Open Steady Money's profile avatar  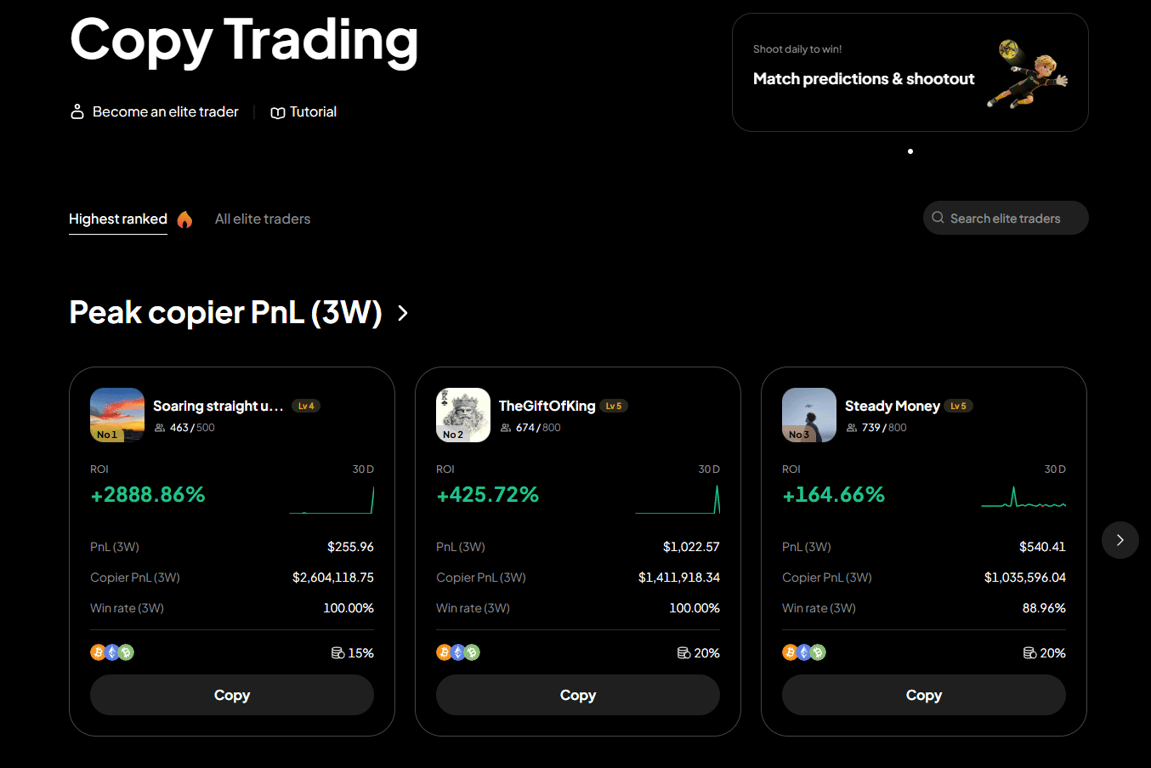pos(808,414)
